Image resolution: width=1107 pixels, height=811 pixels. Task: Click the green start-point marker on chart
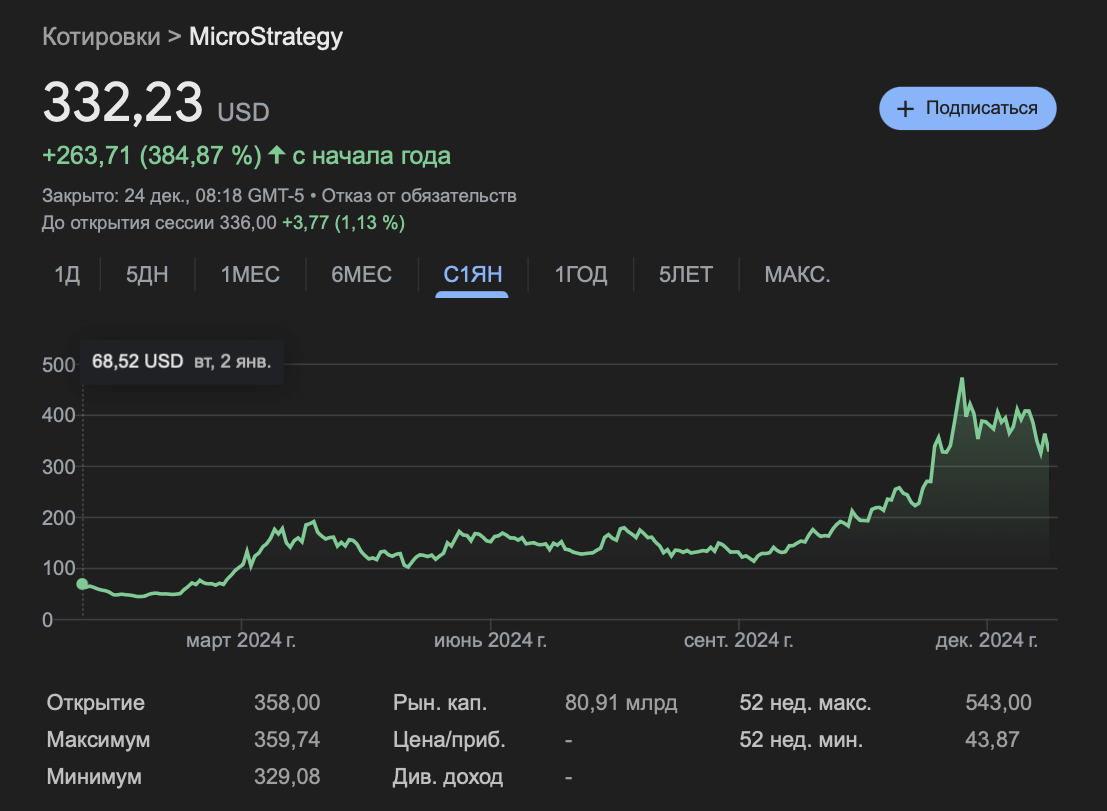click(83, 584)
